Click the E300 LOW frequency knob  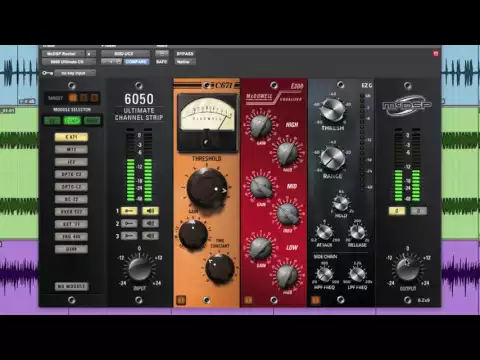click(x=287, y=276)
